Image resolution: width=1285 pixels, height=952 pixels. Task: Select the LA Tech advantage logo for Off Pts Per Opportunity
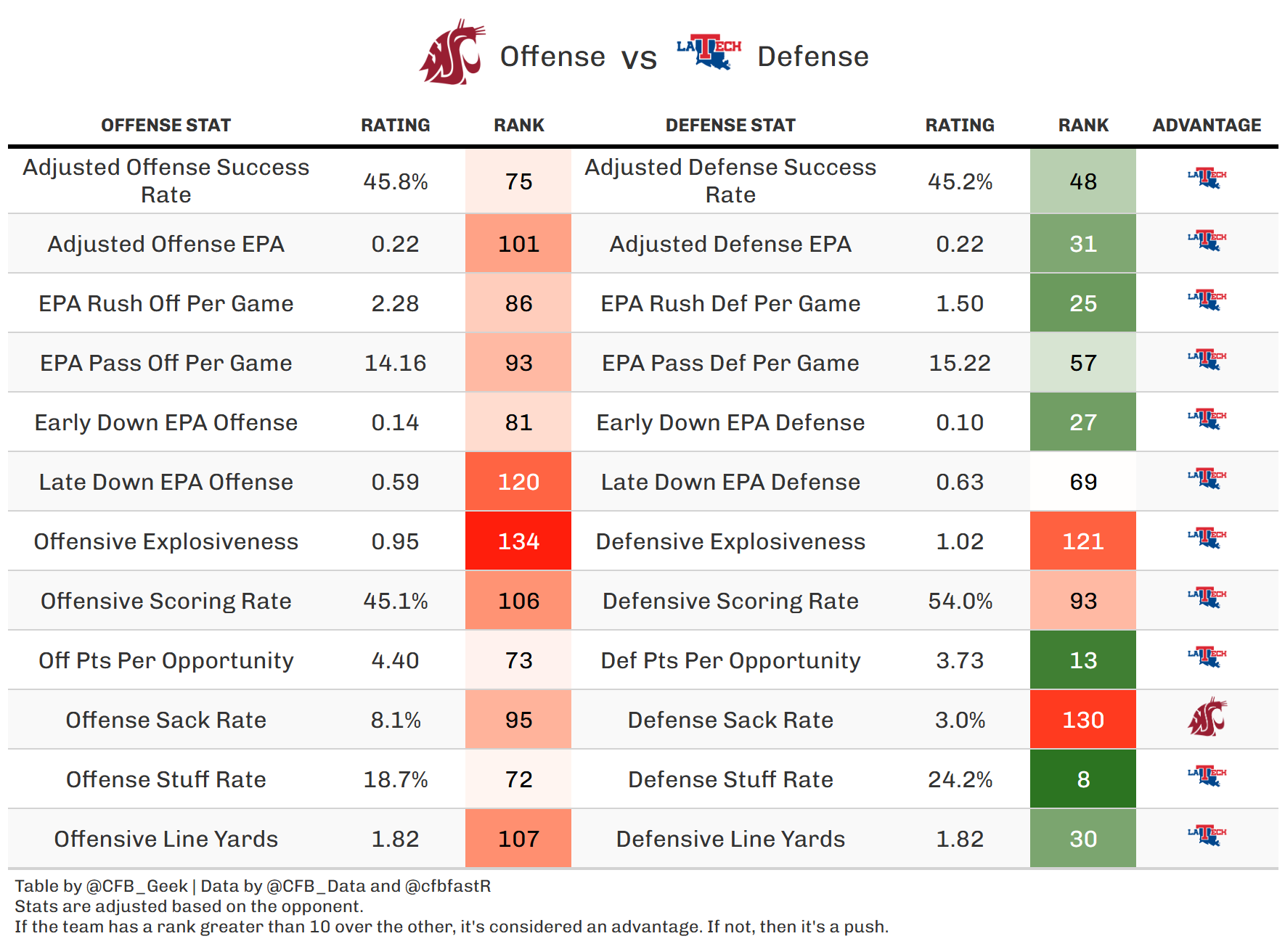click(1207, 657)
